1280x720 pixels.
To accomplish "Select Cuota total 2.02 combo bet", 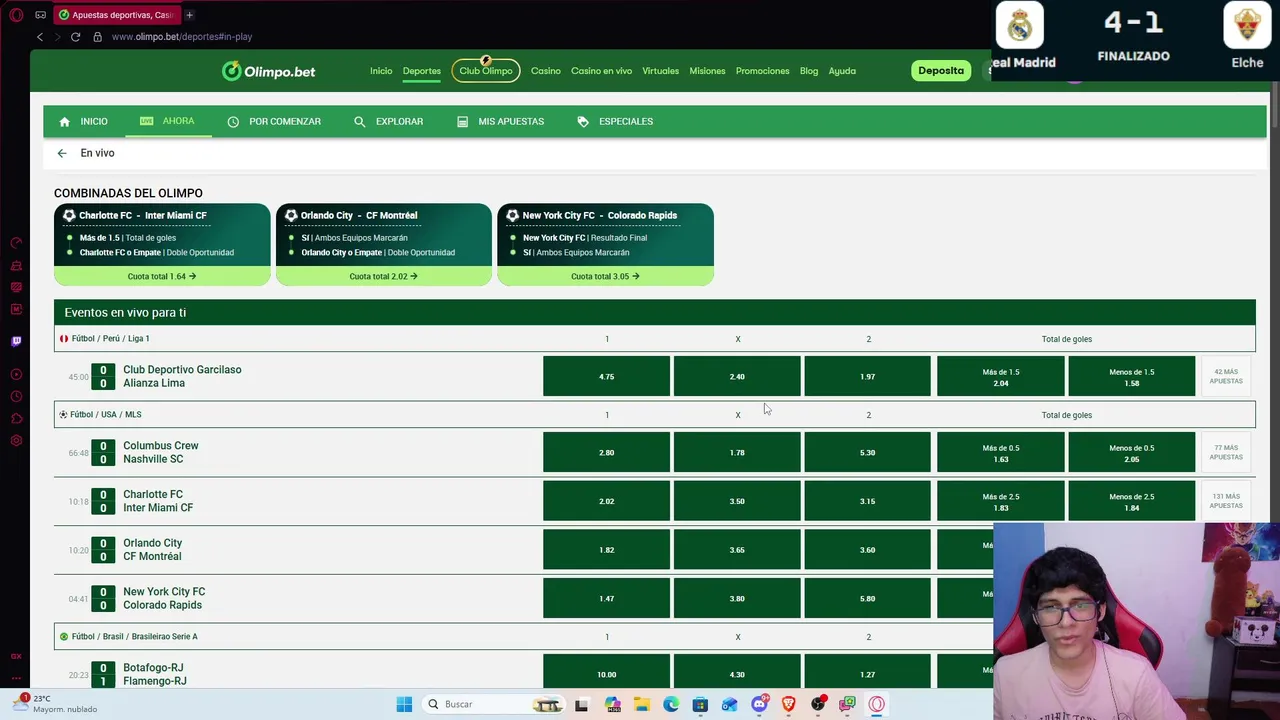I will 384,276.
